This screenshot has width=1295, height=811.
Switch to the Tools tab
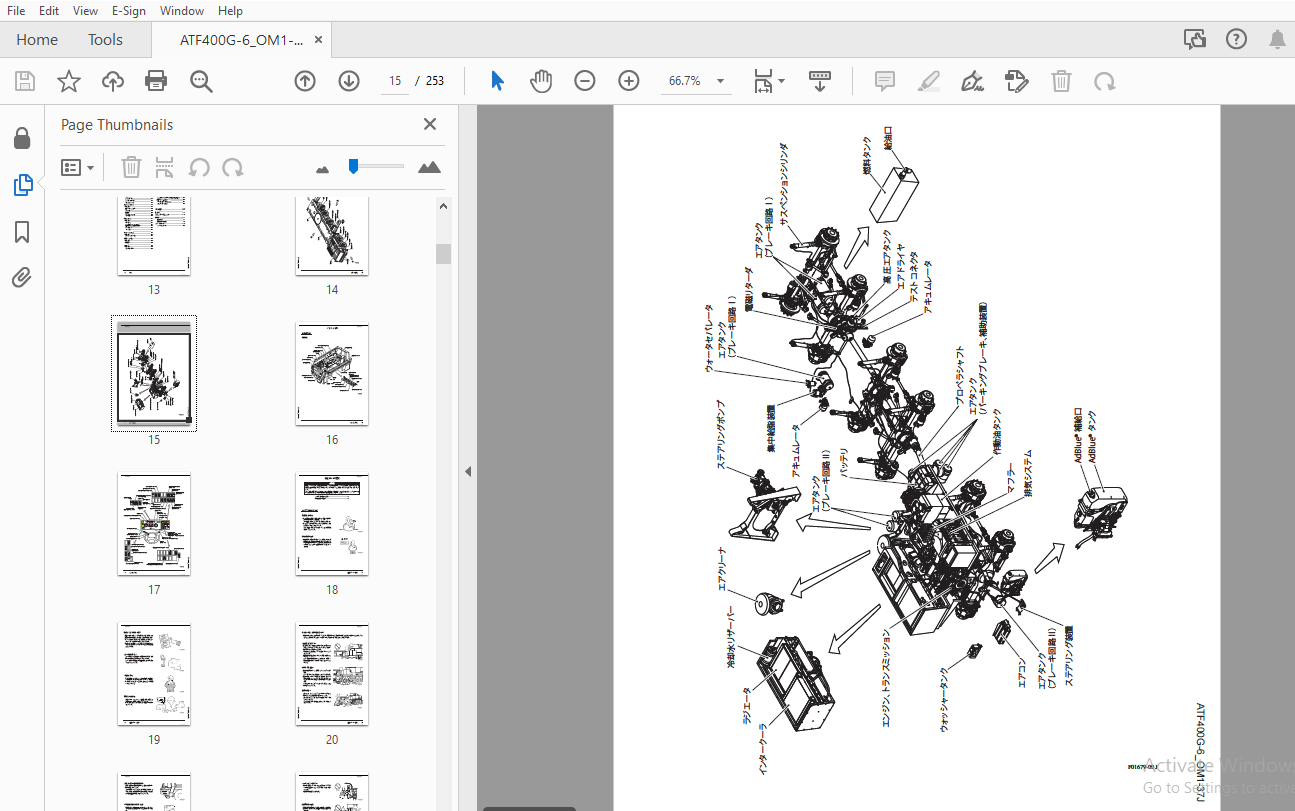pyautogui.click(x=105, y=40)
